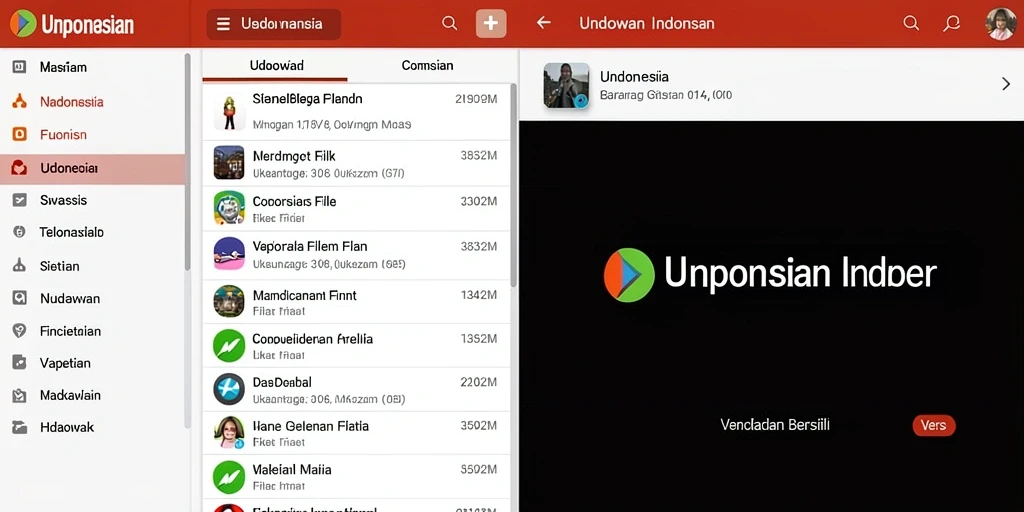Click the file list vertical scrollbar
Screen dimensions: 1024x512
click(513, 185)
